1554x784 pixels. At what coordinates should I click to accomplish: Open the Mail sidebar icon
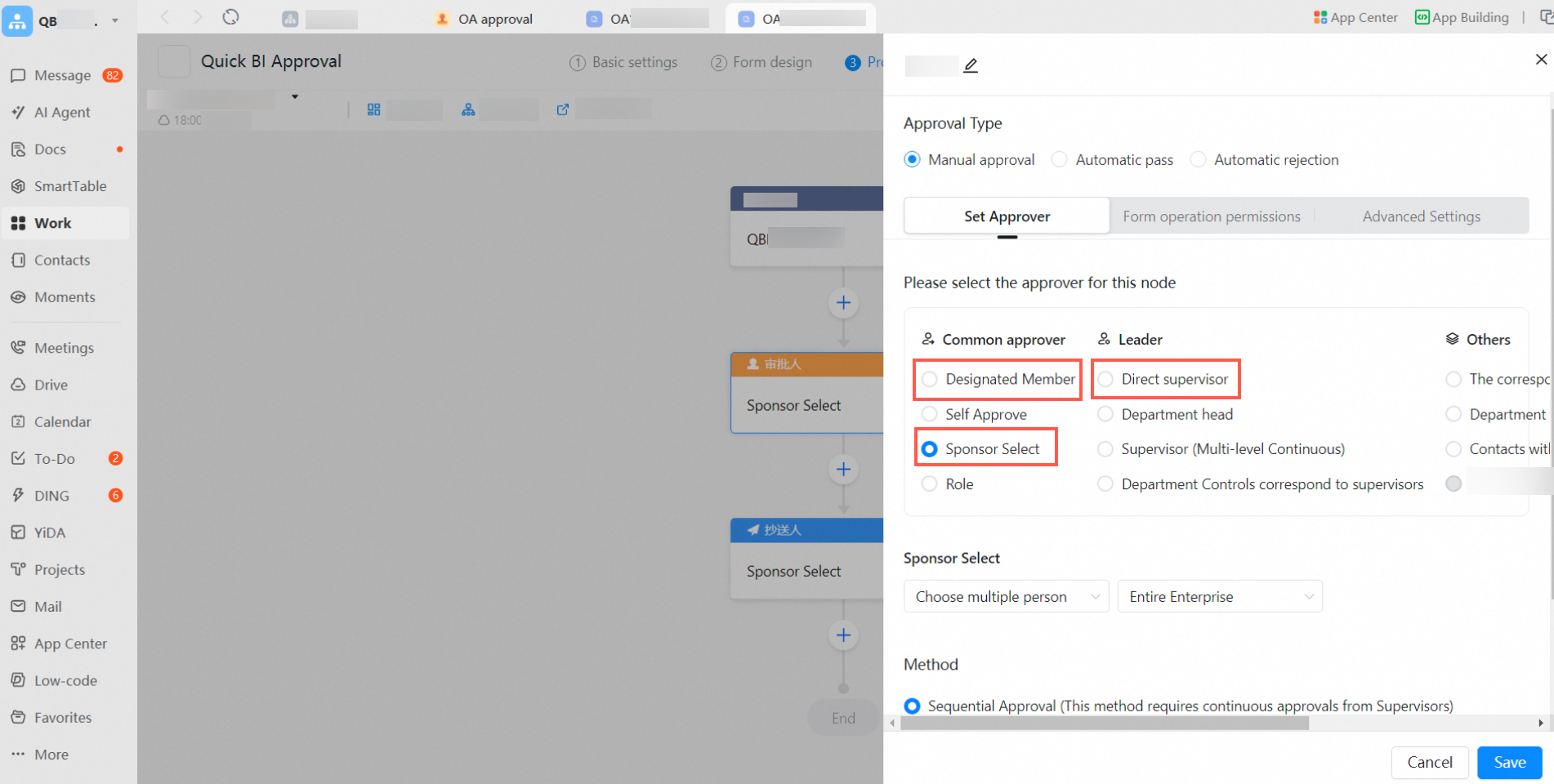pyautogui.click(x=18, y=607)
